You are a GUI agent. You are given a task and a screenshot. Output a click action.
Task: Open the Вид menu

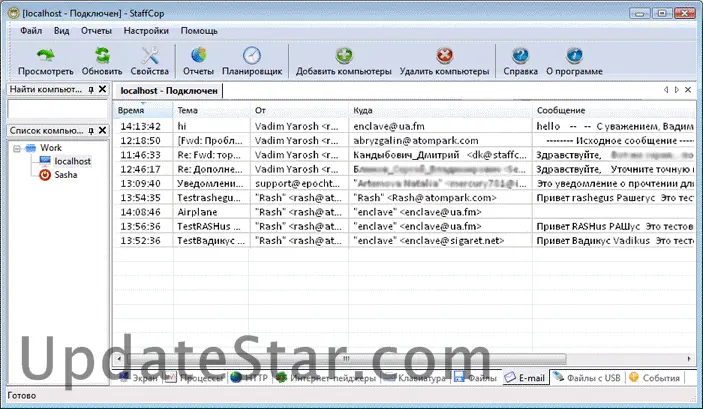point(61,31)
